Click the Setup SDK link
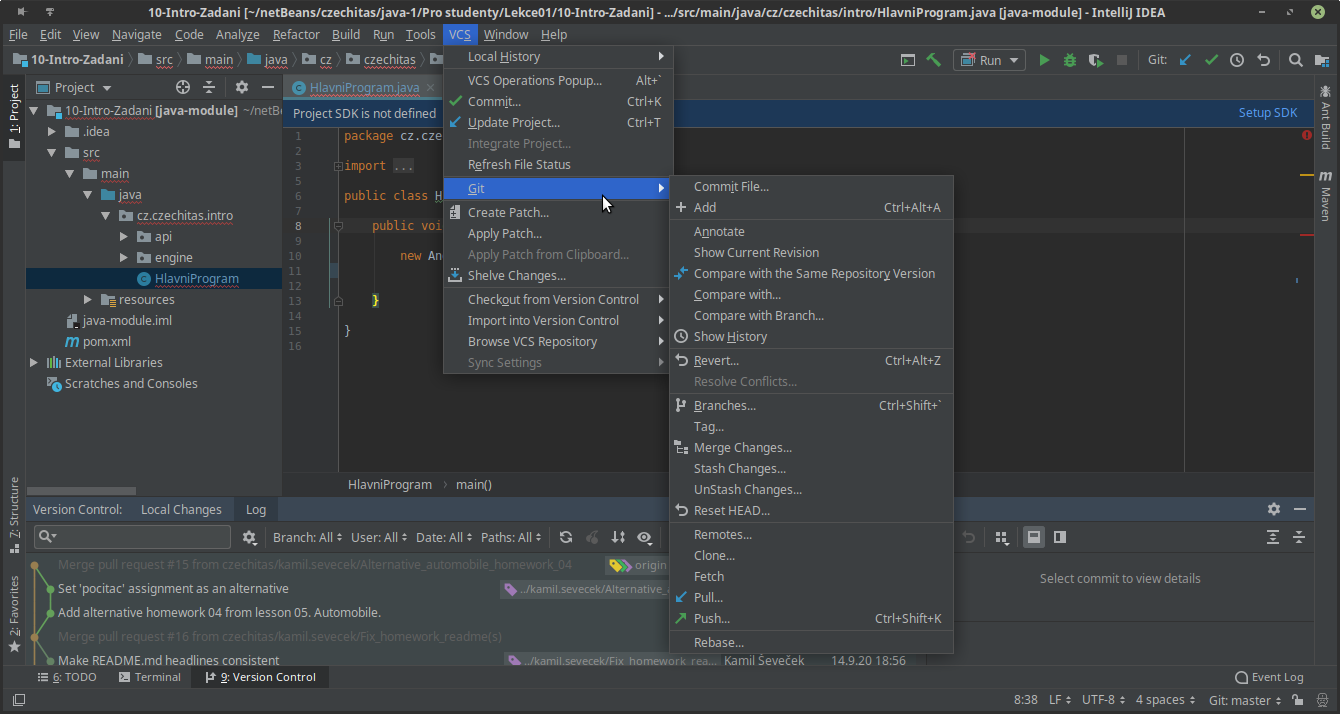This screenshot has width=1340, height=714. 1267,113
